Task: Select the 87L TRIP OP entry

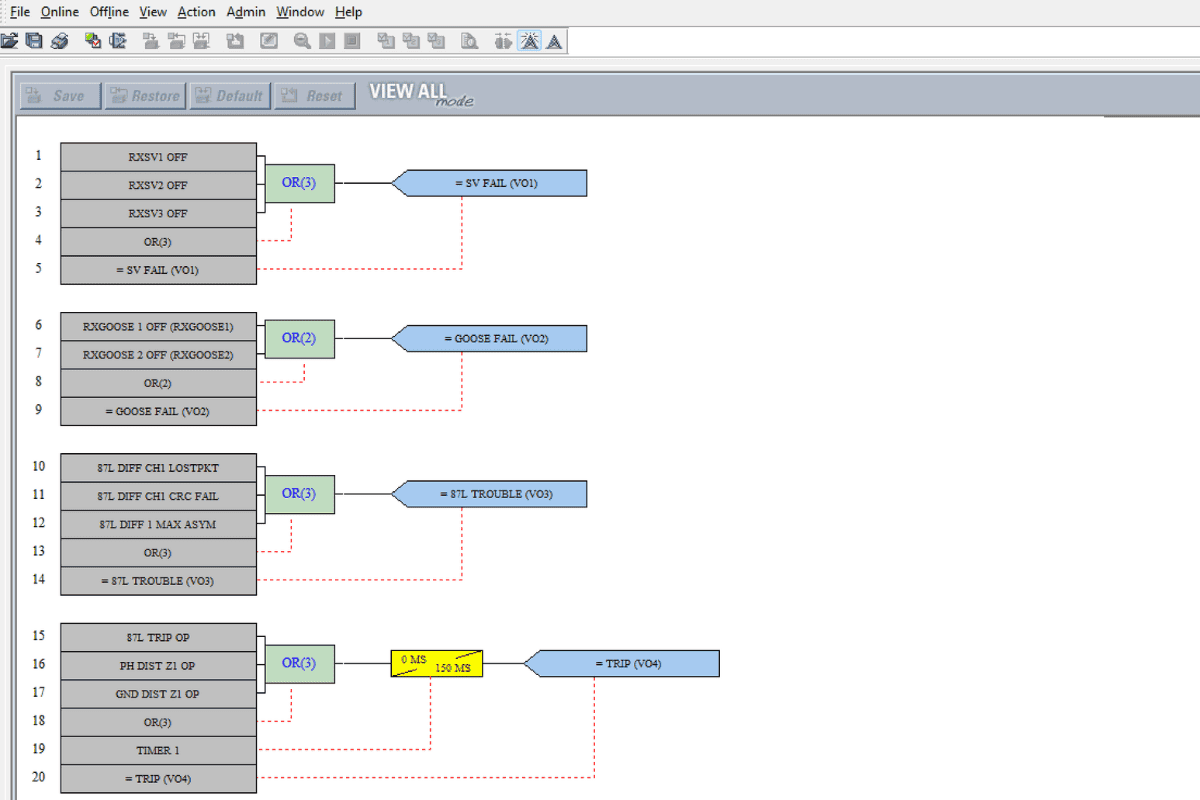Action: coord(158,637)
